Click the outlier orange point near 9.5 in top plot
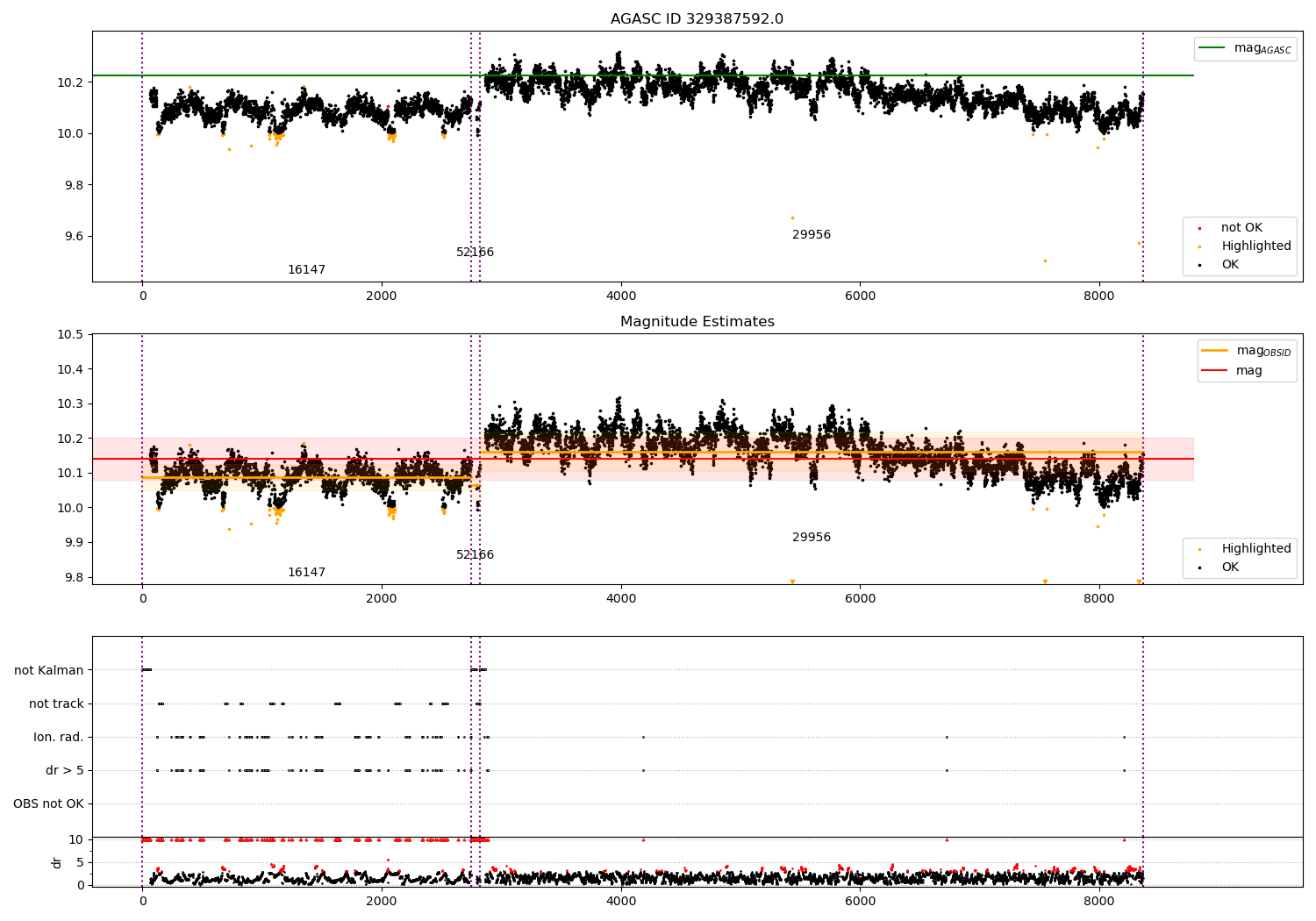Image resolution: width=1316 pixels, height=921 pixels. click(x=1045, y=261)
